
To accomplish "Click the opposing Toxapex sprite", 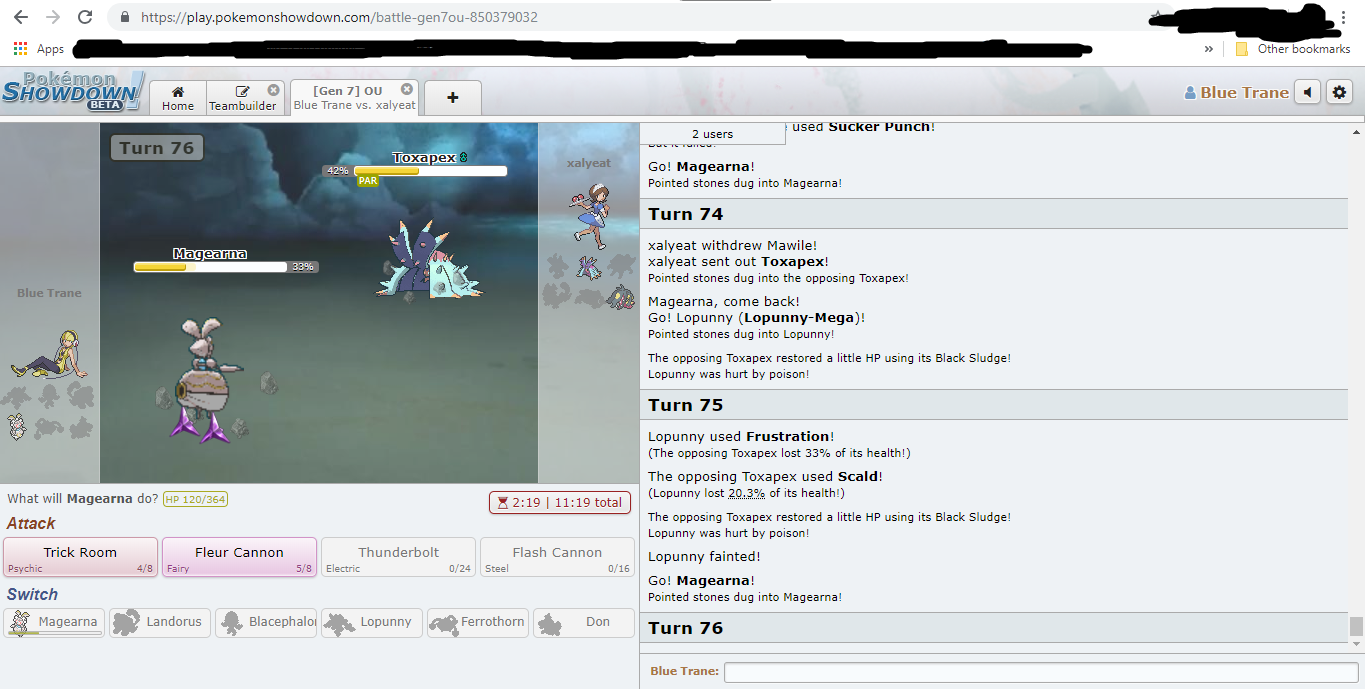I will tap(429, 261).
